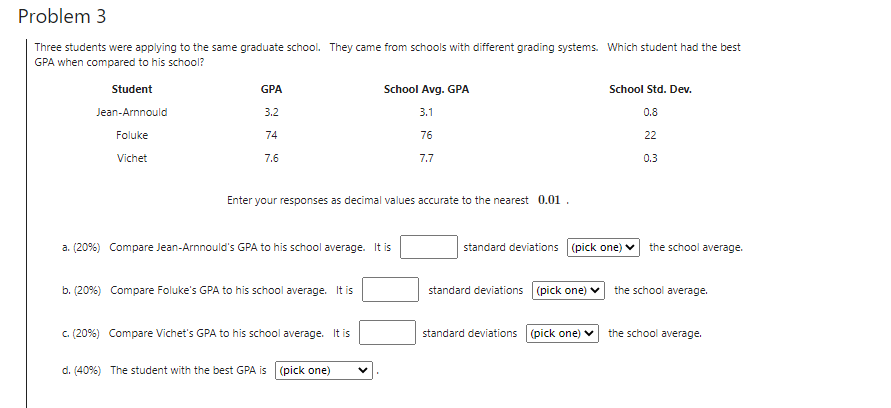Click the School Std. Dev. column header
The width and height of the screenshot is (891, 408).
click(651, 89)
